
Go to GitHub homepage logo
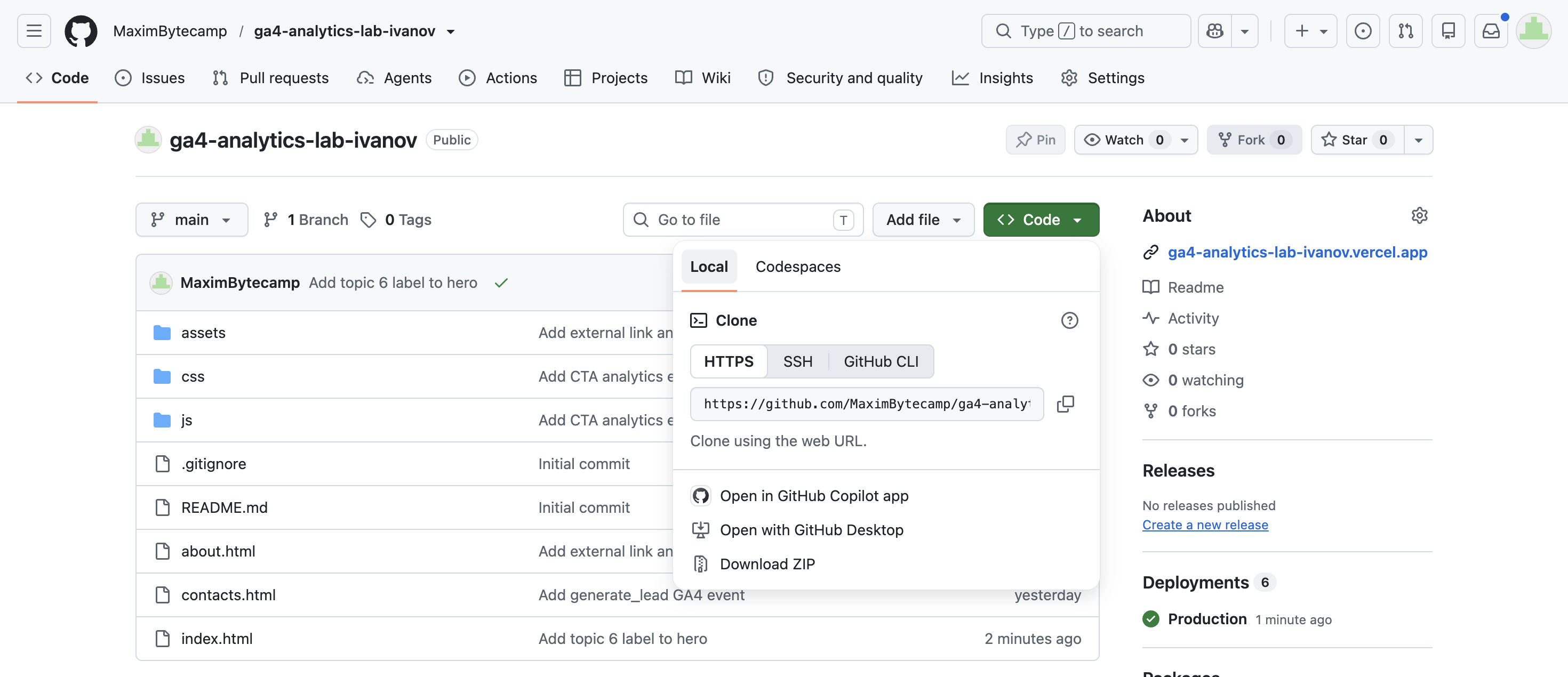point(81,31)
